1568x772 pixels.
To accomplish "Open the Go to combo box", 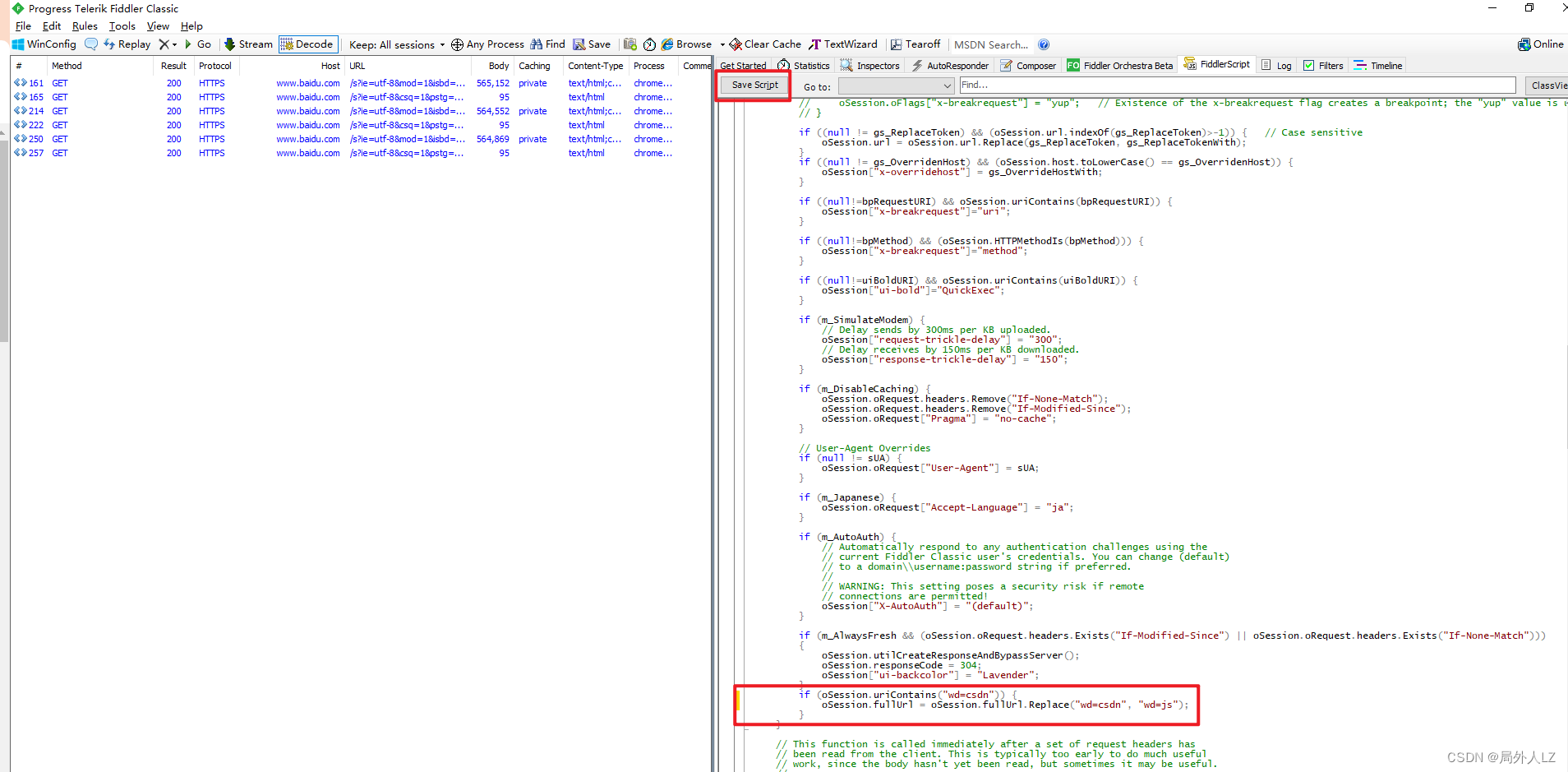I will tap(896, 86).
